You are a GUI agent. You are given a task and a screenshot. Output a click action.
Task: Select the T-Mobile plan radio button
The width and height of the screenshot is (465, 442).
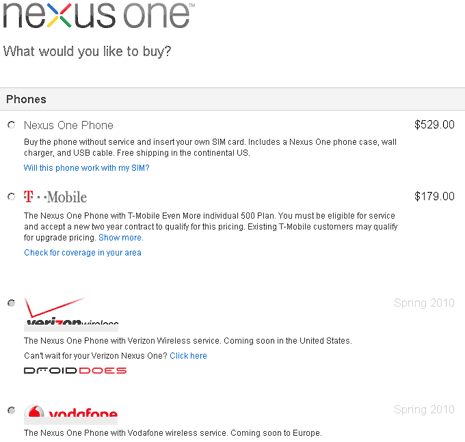point(11,197)
